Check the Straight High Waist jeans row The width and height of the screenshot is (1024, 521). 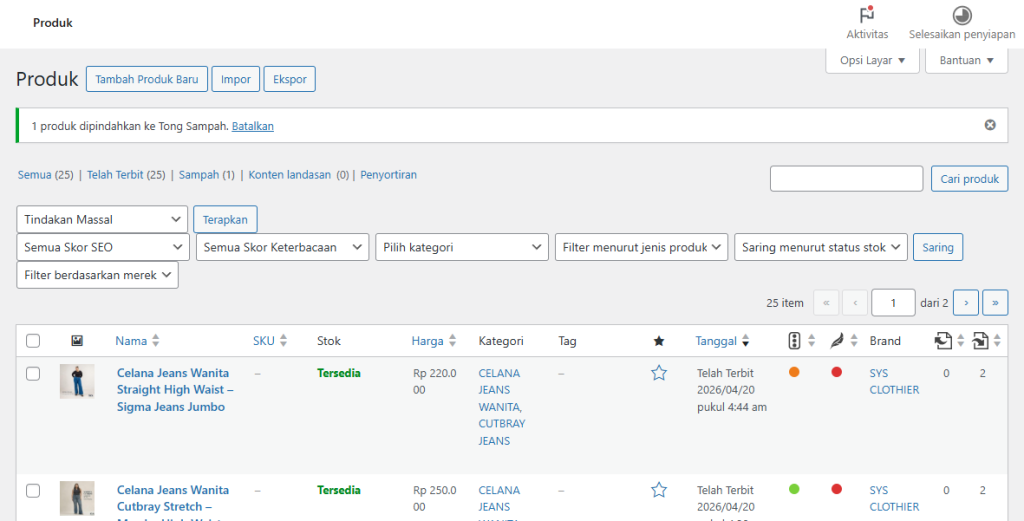pos(33,373)
